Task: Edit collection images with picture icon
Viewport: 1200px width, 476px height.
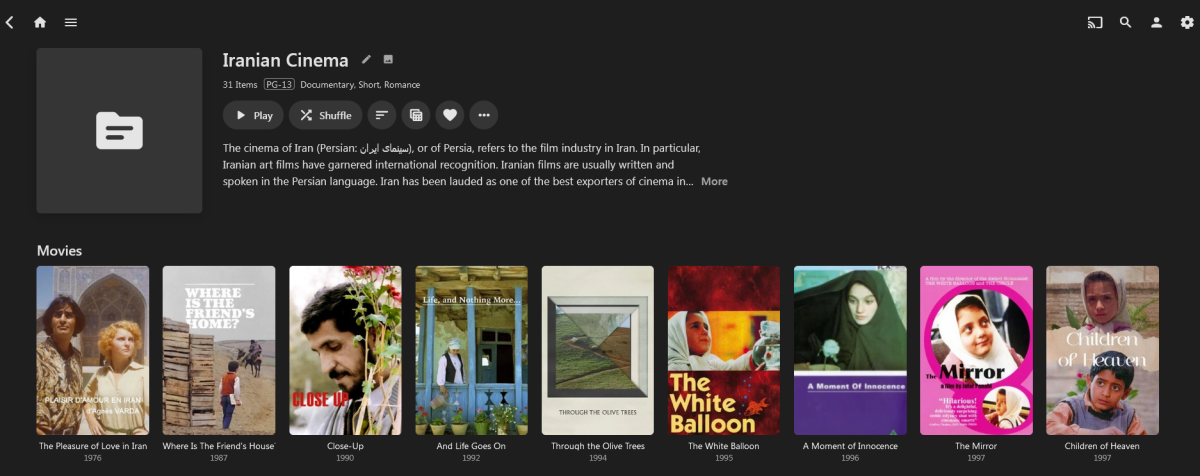Action: point(388,60)
